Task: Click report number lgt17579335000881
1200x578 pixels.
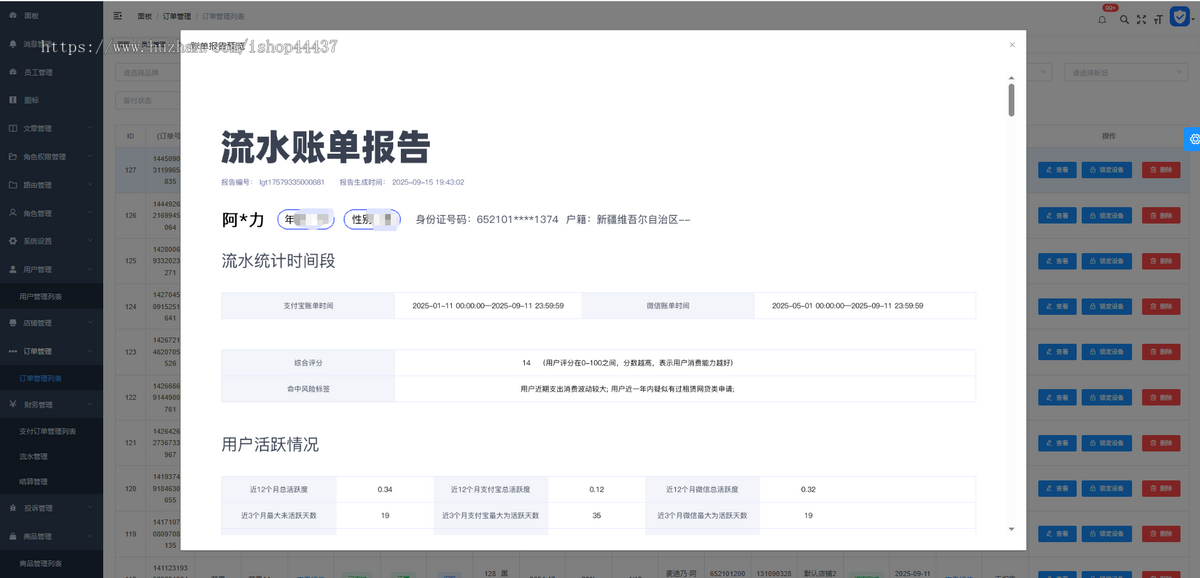Action: click(x=292, y=182)
